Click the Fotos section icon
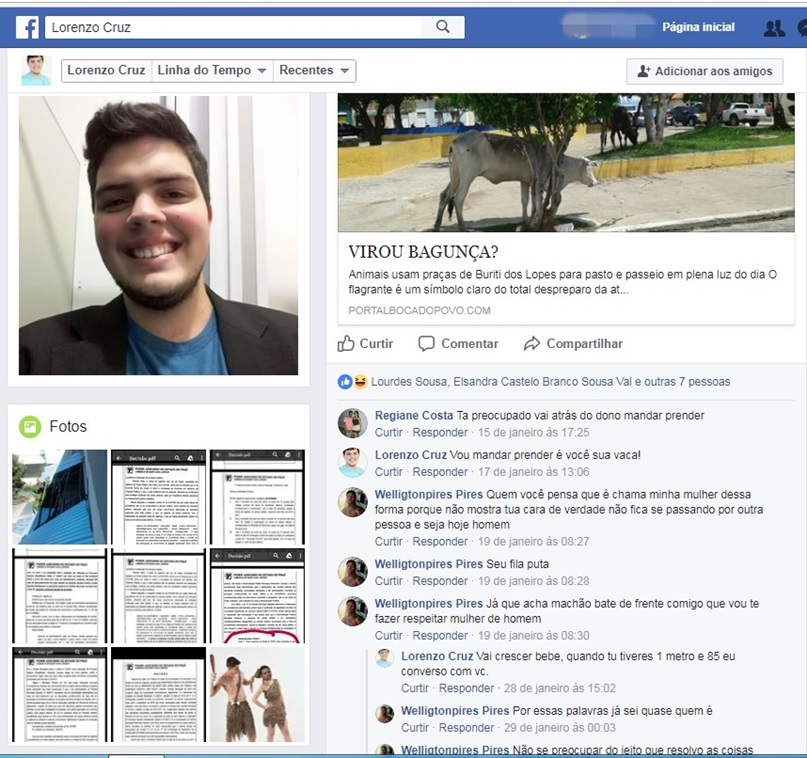The image size is (807, 758). coord(30,427)
